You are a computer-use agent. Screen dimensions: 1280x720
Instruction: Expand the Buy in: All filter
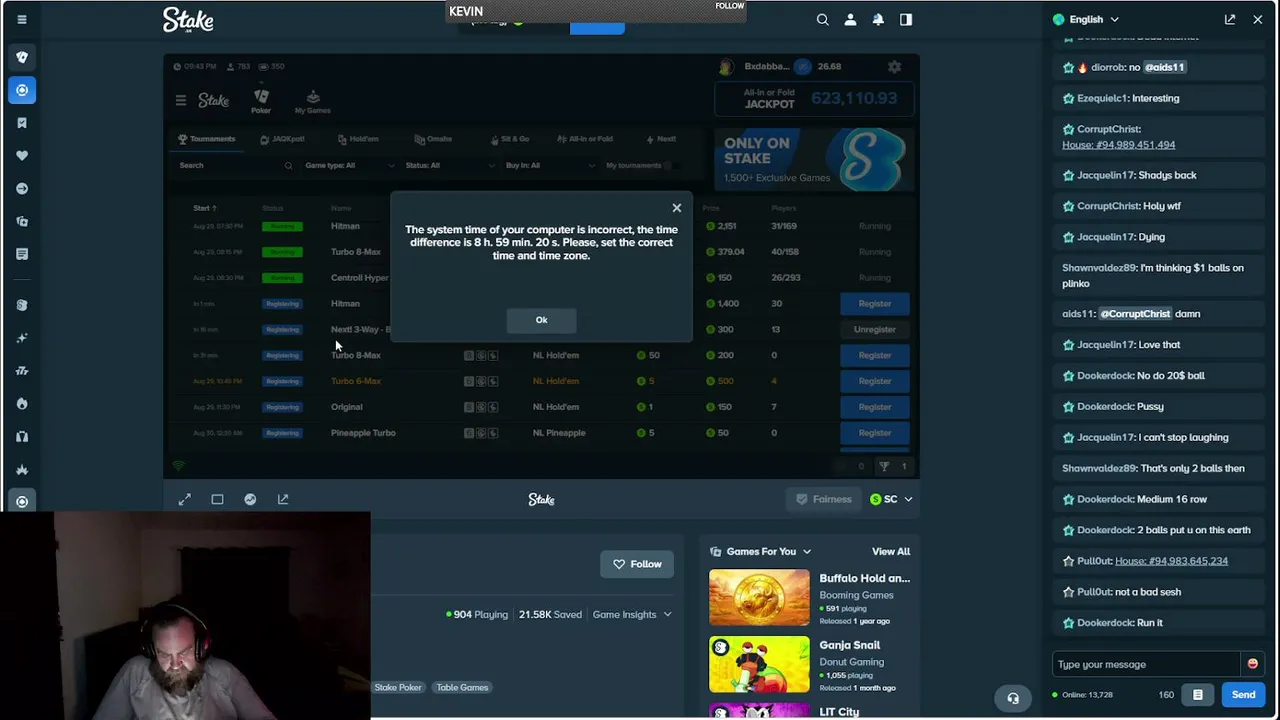pos(549,165)
